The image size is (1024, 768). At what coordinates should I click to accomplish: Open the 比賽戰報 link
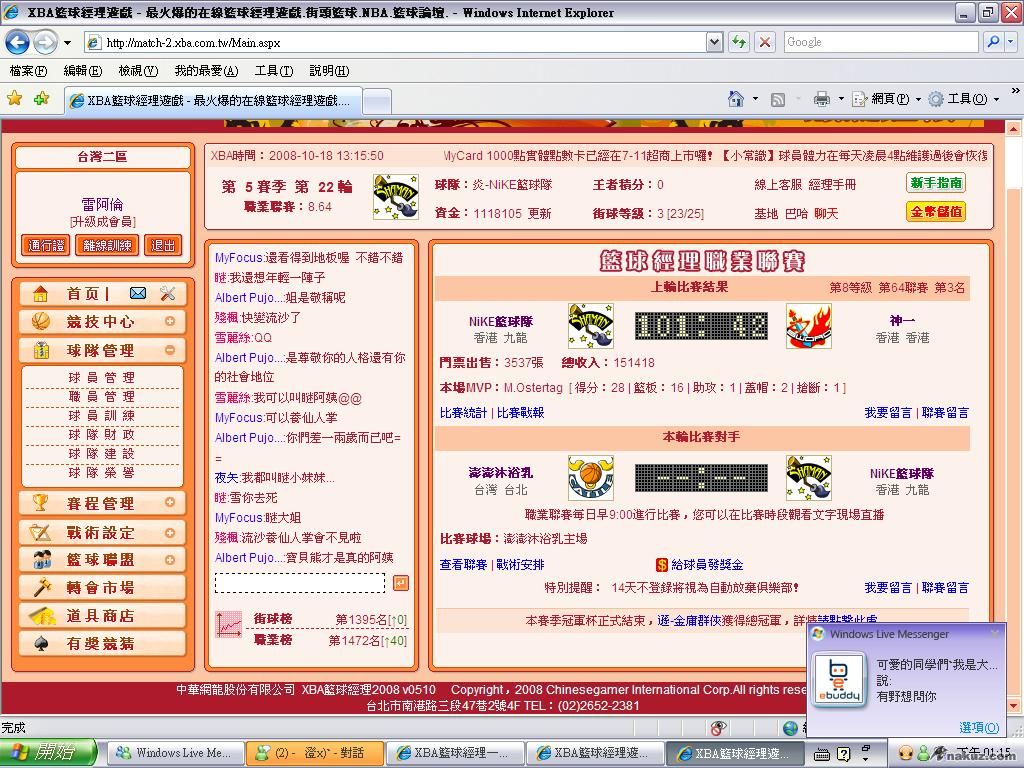(x=520, y=413)
